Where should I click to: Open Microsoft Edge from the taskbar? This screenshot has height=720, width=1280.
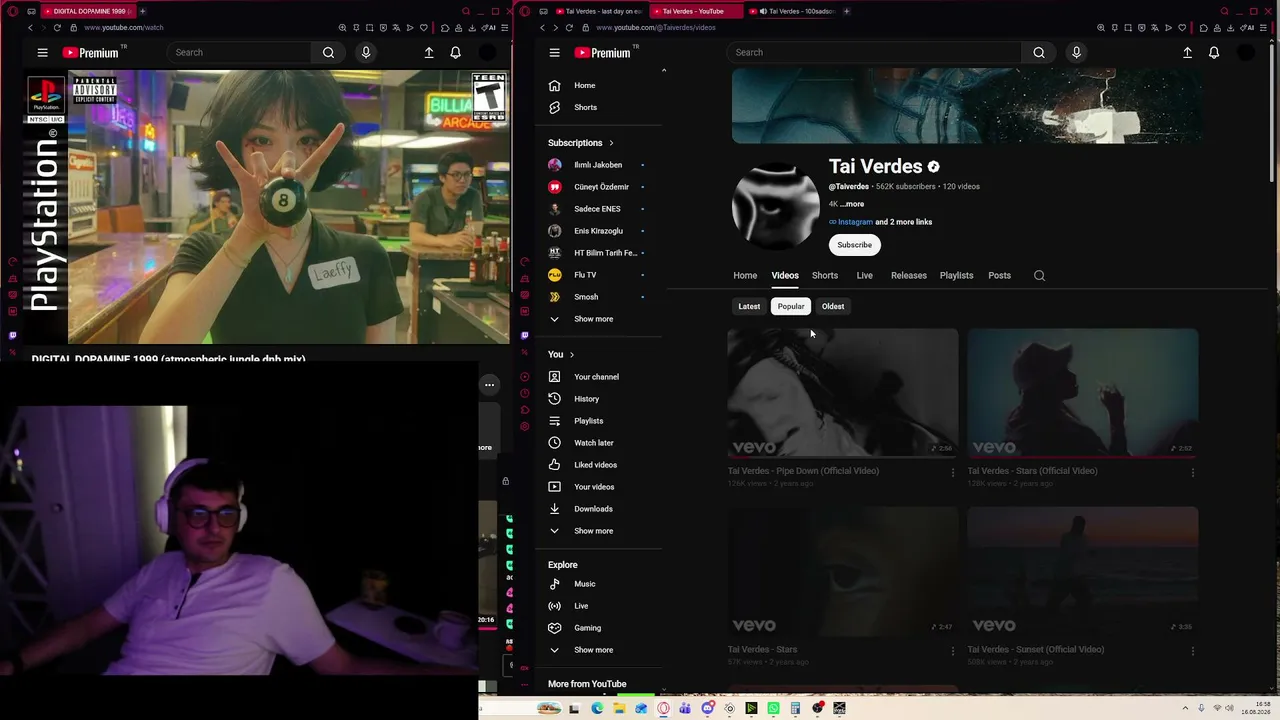pyautogui.click(x=597, y=709)
